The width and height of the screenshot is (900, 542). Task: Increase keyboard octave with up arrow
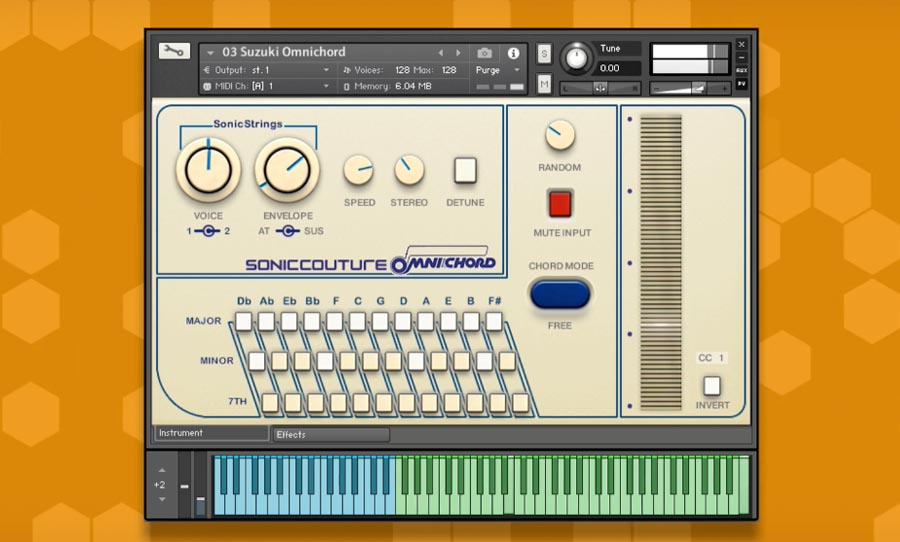(162, 470)
